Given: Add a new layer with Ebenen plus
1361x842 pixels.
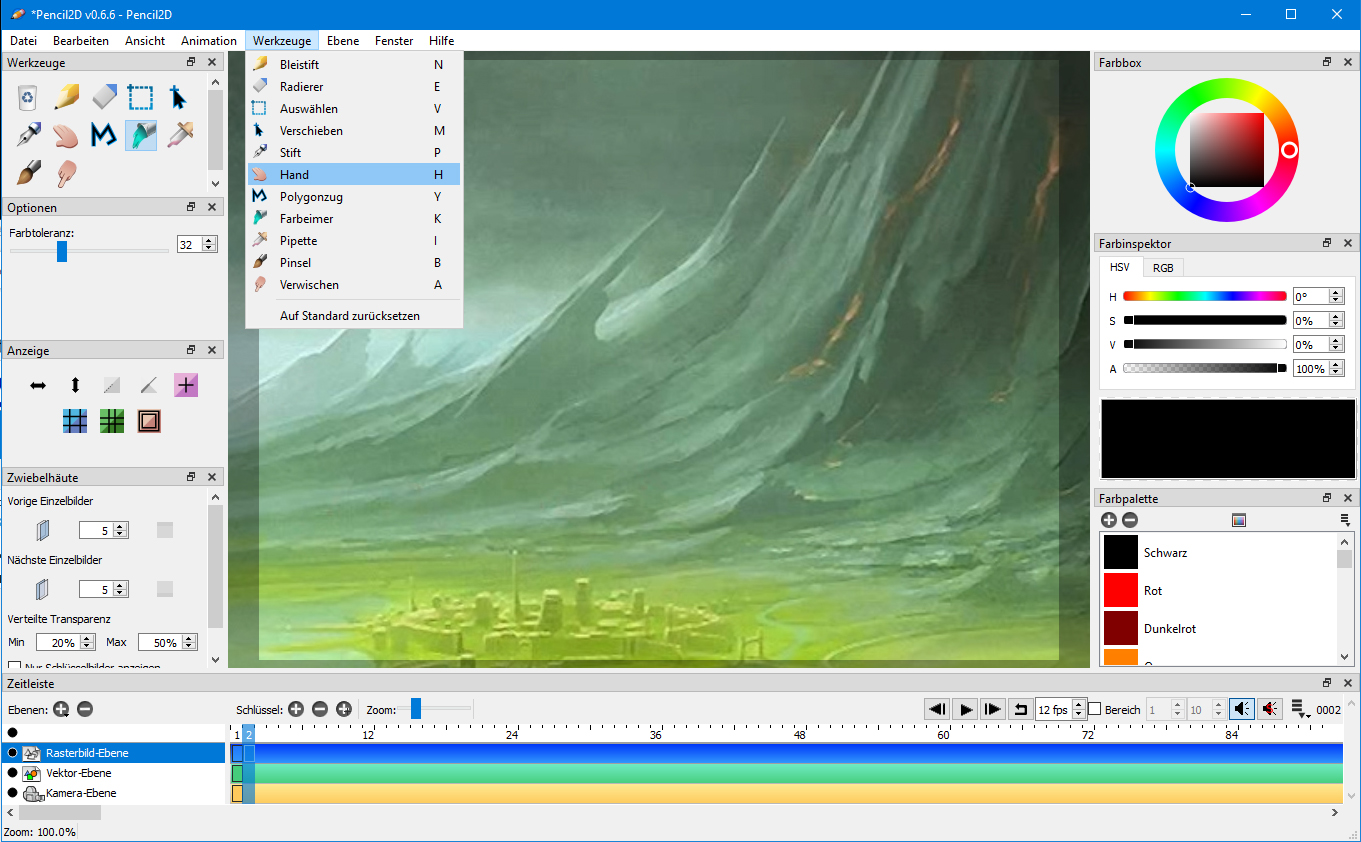Looking at the screenshot, I should [x=61, y=709].
